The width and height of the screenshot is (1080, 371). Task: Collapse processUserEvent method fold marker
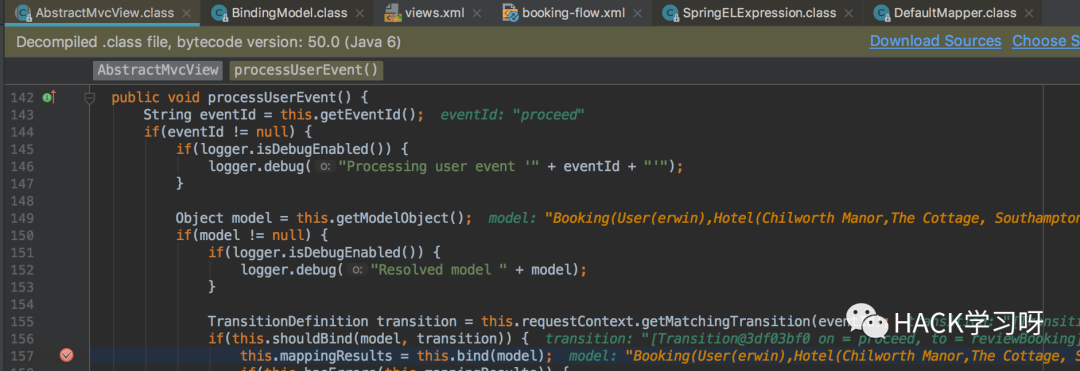point(89,98)
